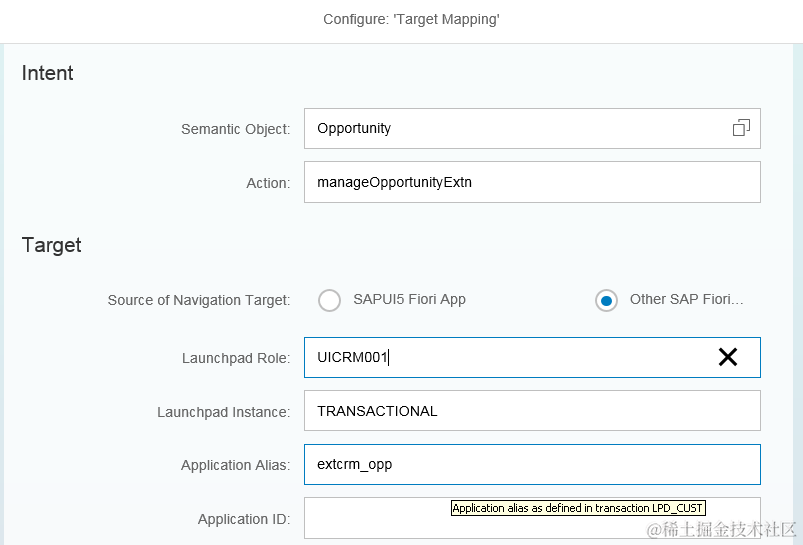Choose the Other SAP Fiori option

pos(606,300)
